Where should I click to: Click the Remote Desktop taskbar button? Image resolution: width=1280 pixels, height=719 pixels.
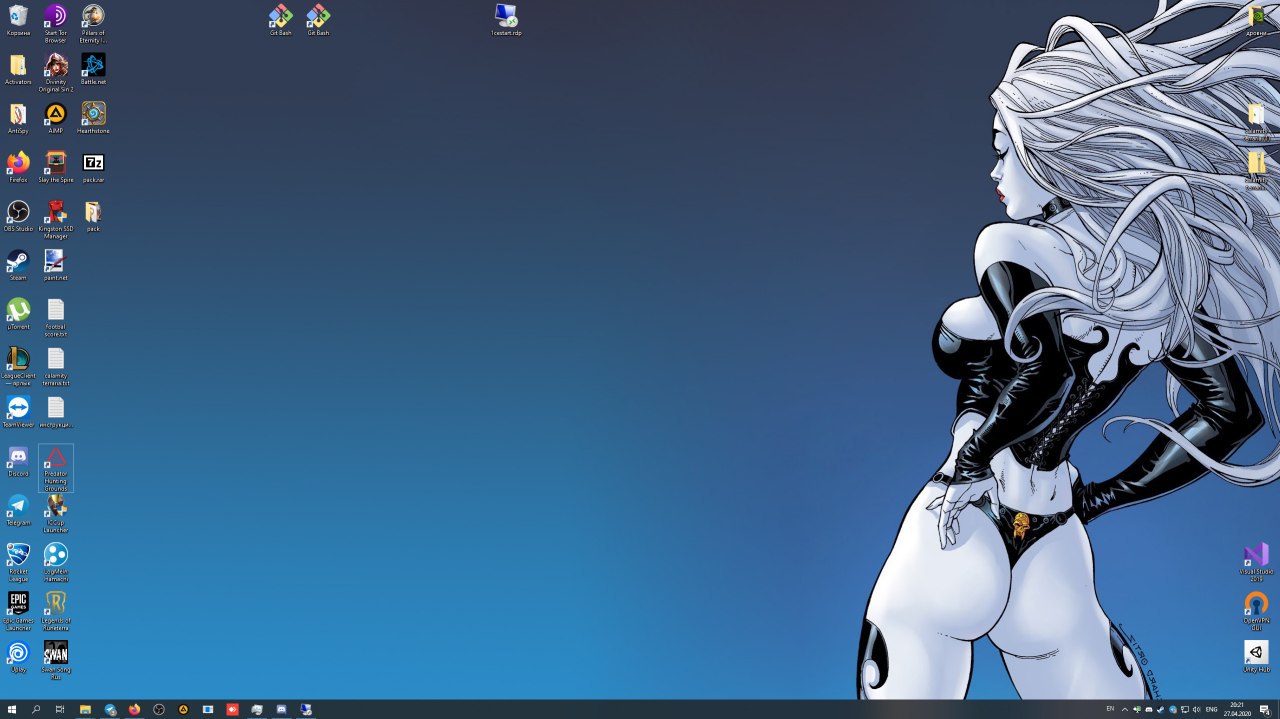pos(306,709)
